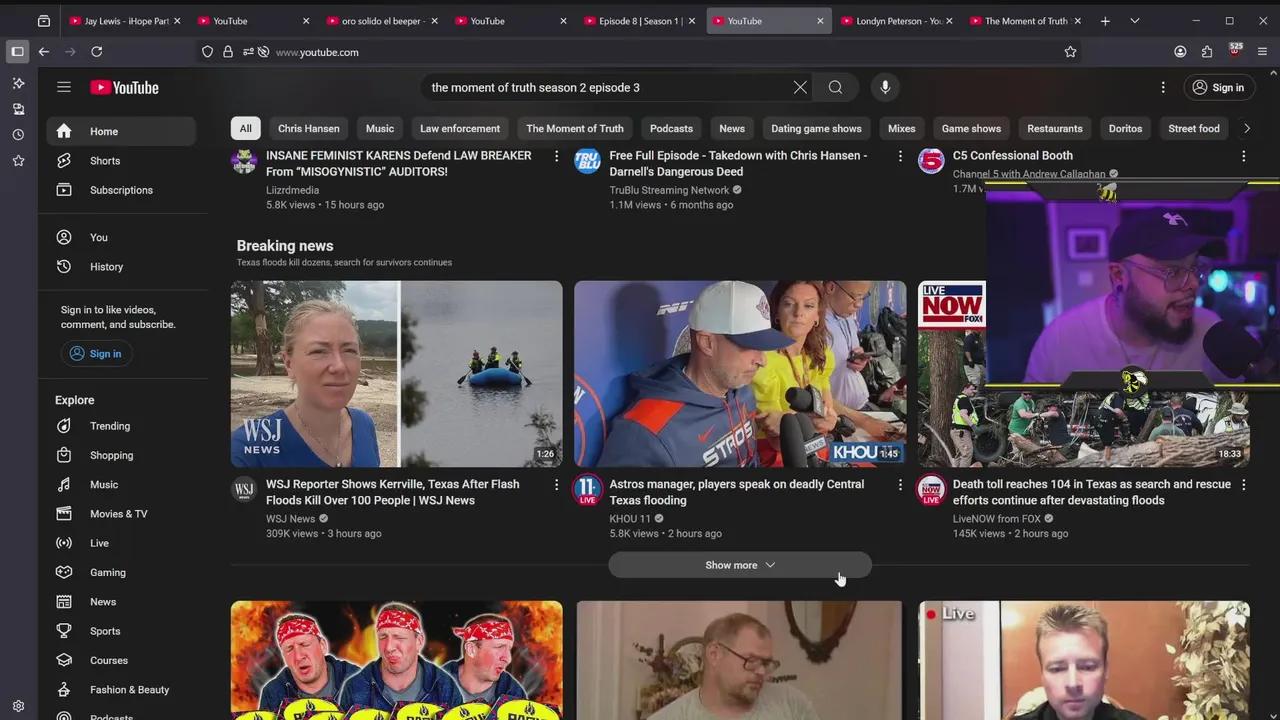1280x720 pixels.
Task: Open the tracking protection shield panel
Action: [208, 52]
